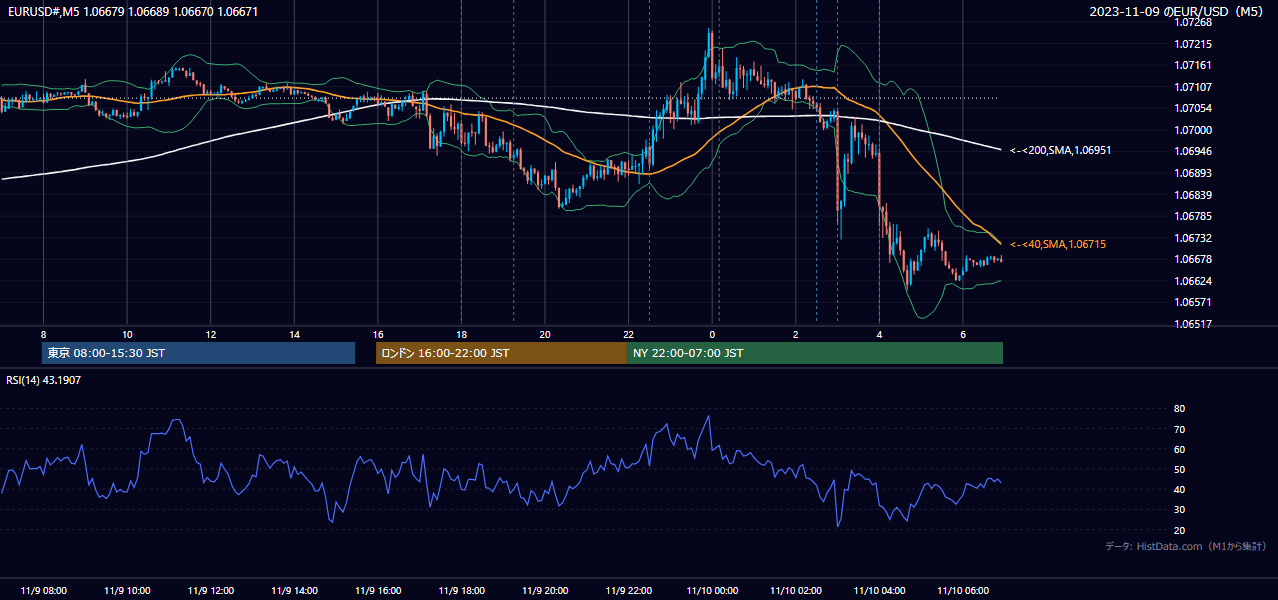Click price axis value 1.07161
The height and width of the screenshot is (600, 1278).
coord(1194,66)
